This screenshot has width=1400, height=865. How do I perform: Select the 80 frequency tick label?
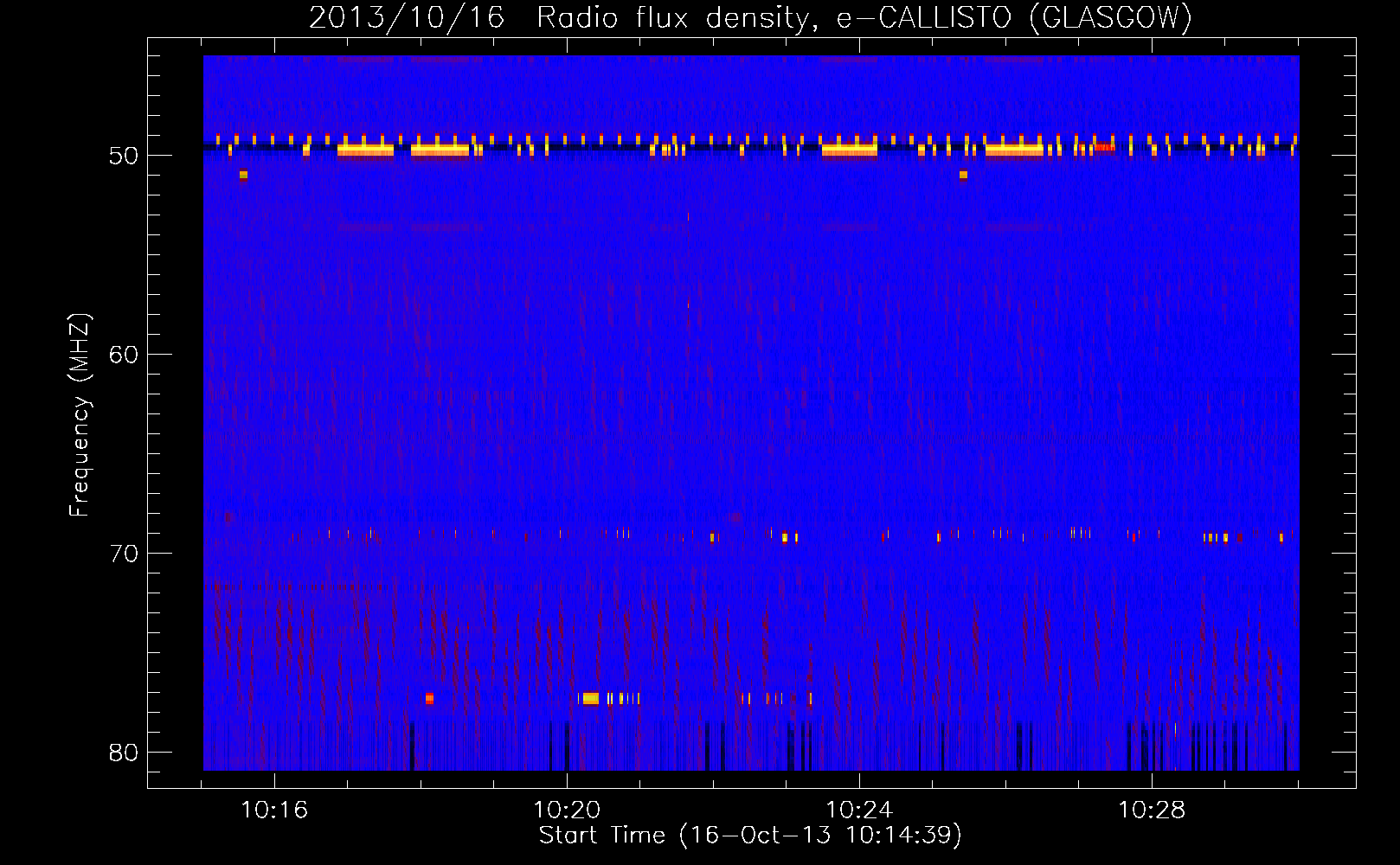coord(124,753)
